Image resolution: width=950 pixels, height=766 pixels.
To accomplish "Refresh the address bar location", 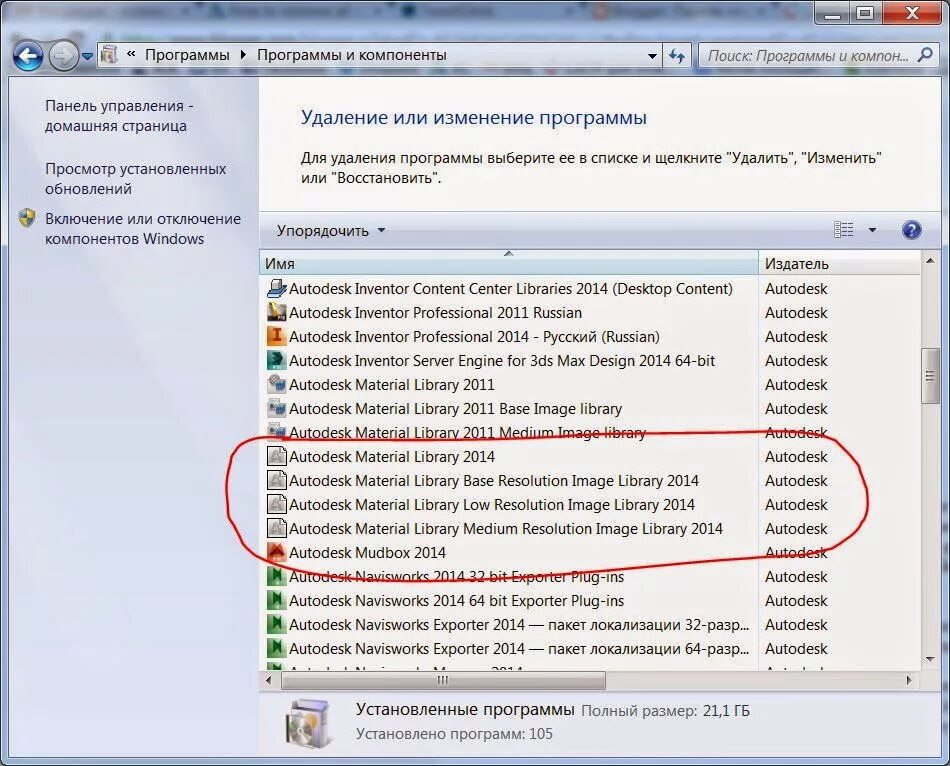I will coord(677,56).
